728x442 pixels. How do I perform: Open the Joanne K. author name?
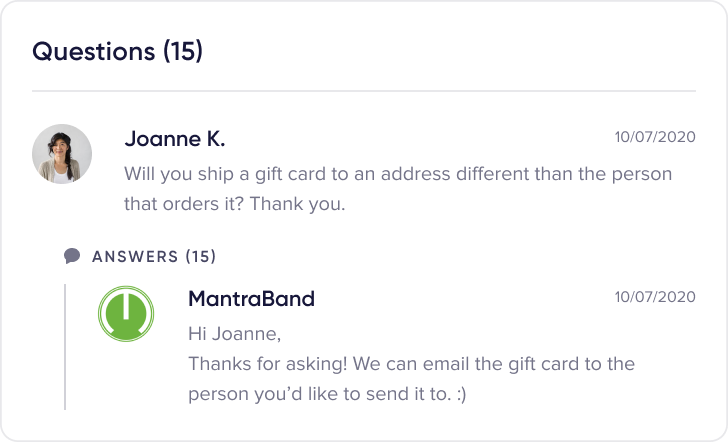[174, 138]
